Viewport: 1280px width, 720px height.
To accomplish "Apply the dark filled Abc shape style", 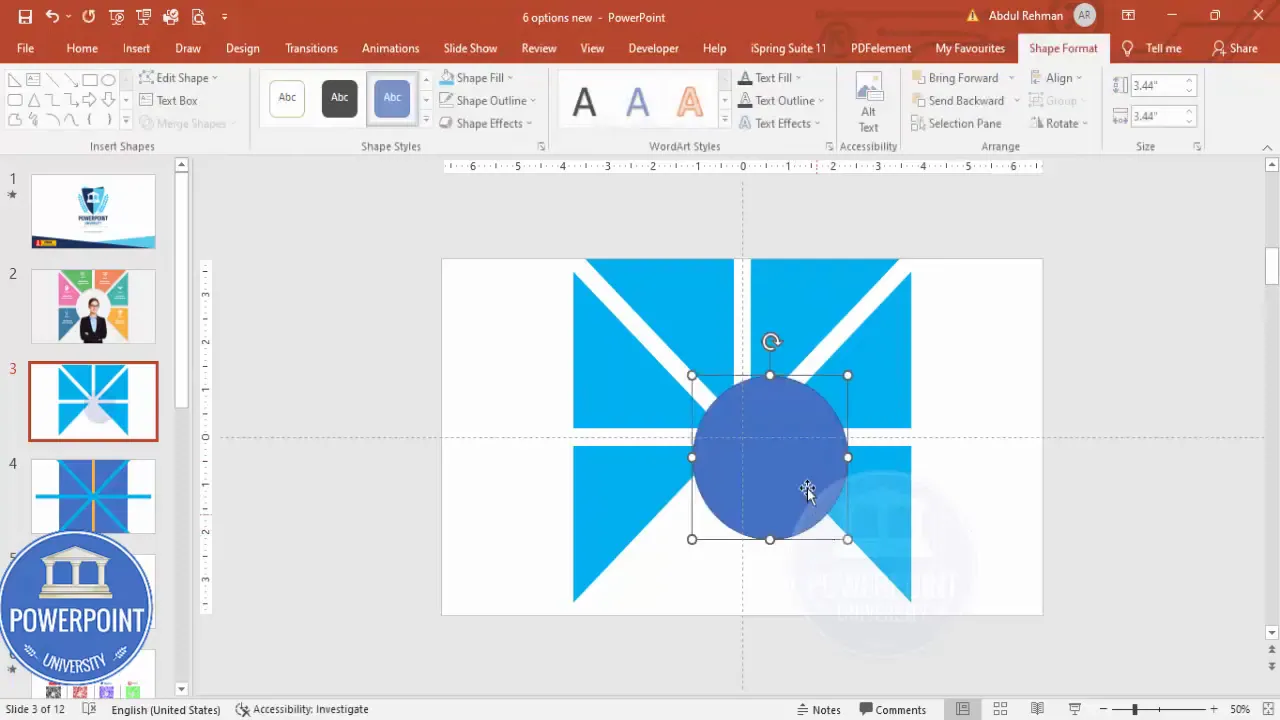I will click(339, 98).
